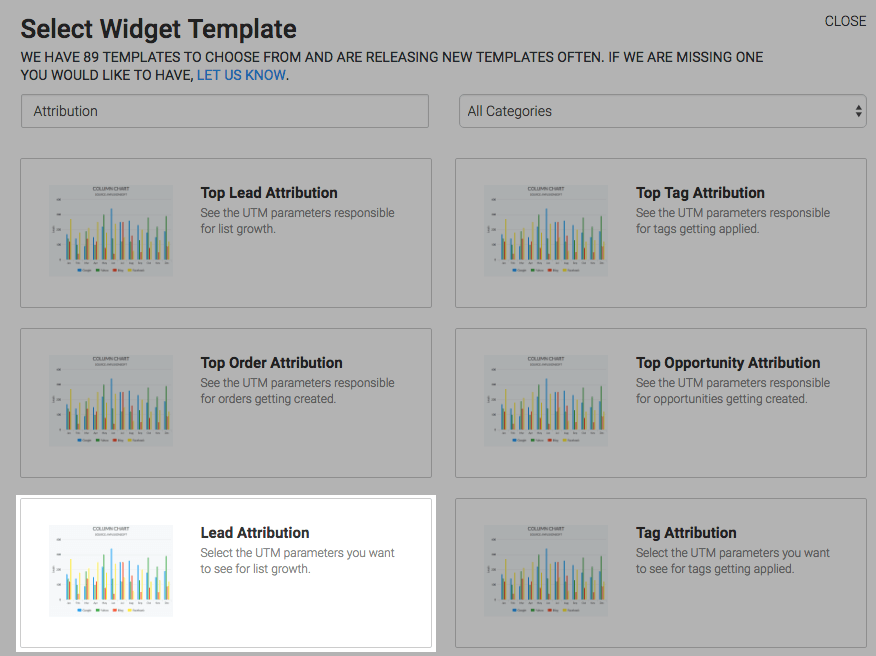Click the Tag Attribution chart thumbnail

(546, 571)
